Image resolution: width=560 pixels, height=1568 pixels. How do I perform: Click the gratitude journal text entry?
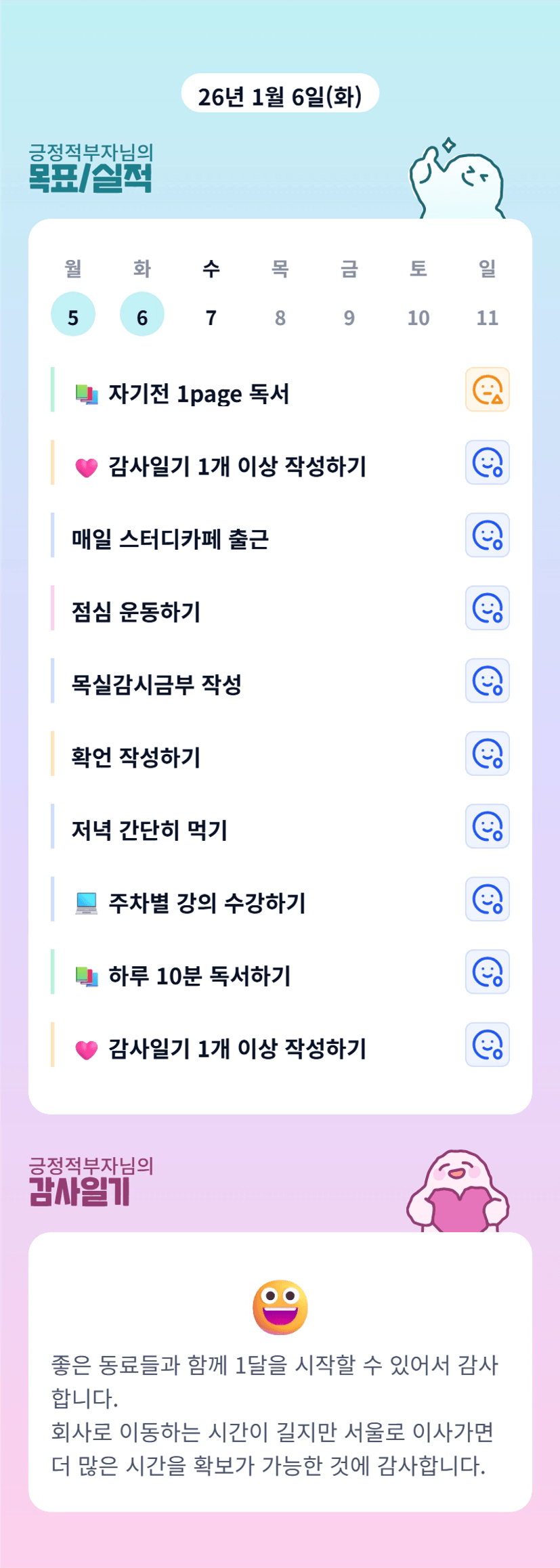(x=275, y=1415)
